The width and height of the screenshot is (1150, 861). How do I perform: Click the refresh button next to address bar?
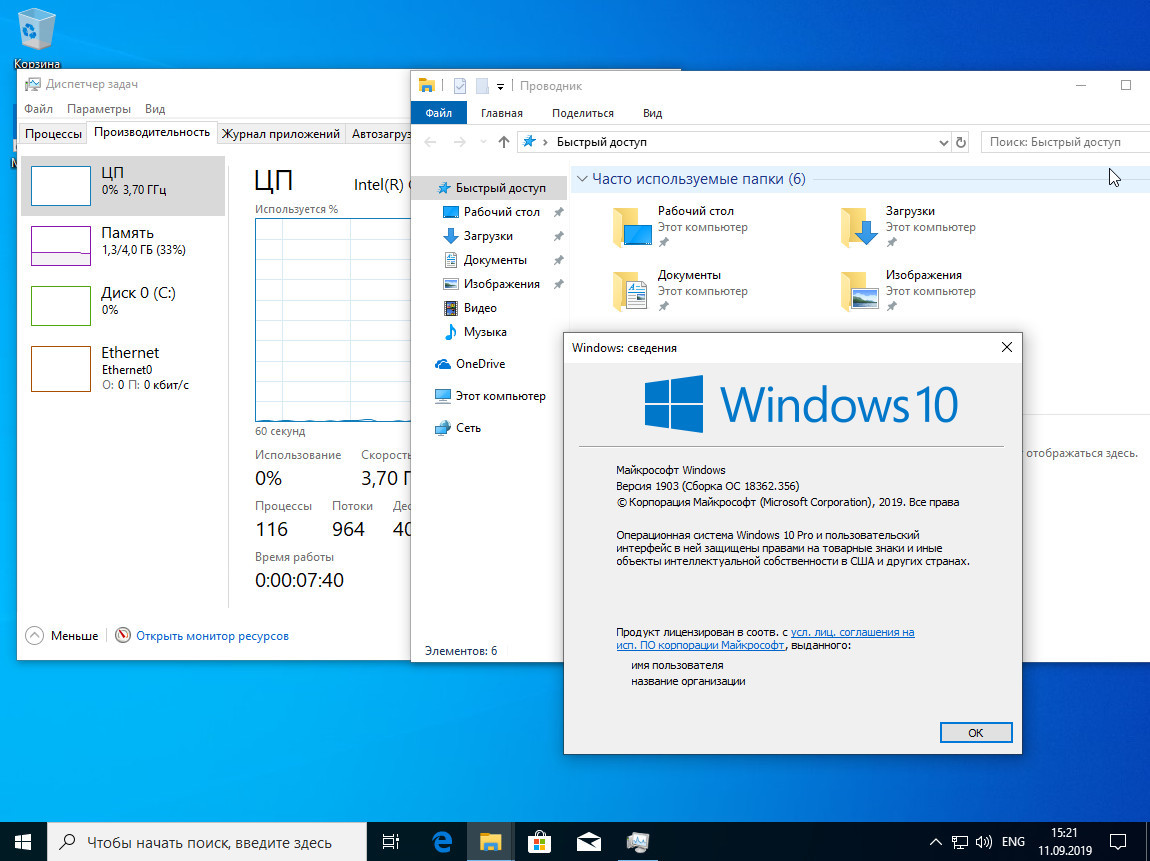click(x=961, y=142)
